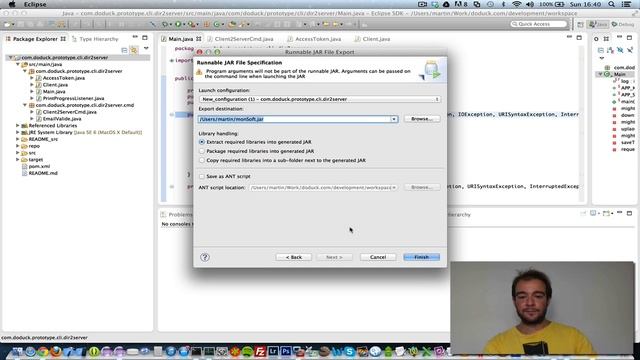The image size is (640, 360).
Task: Expand the target folder
Action: tap(18, 160)
